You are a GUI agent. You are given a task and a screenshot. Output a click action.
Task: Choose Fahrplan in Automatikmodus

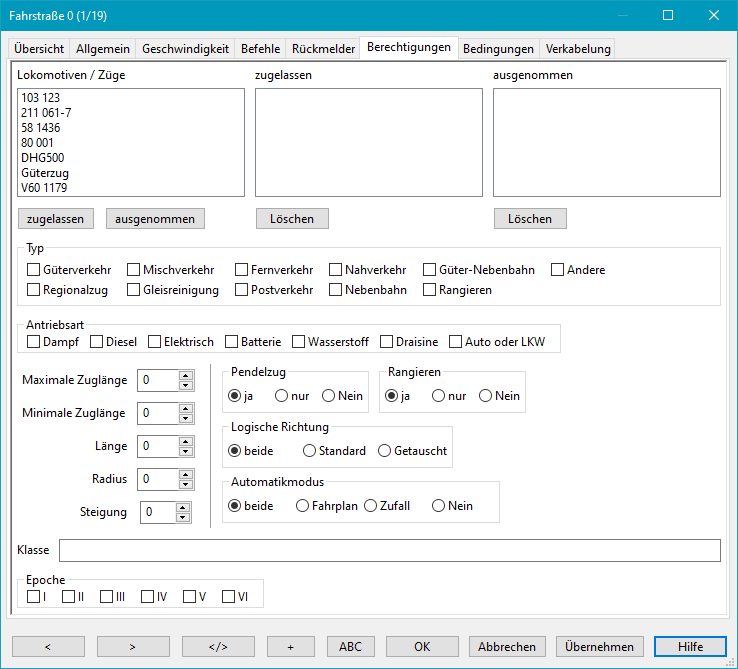tap(303, 506)
